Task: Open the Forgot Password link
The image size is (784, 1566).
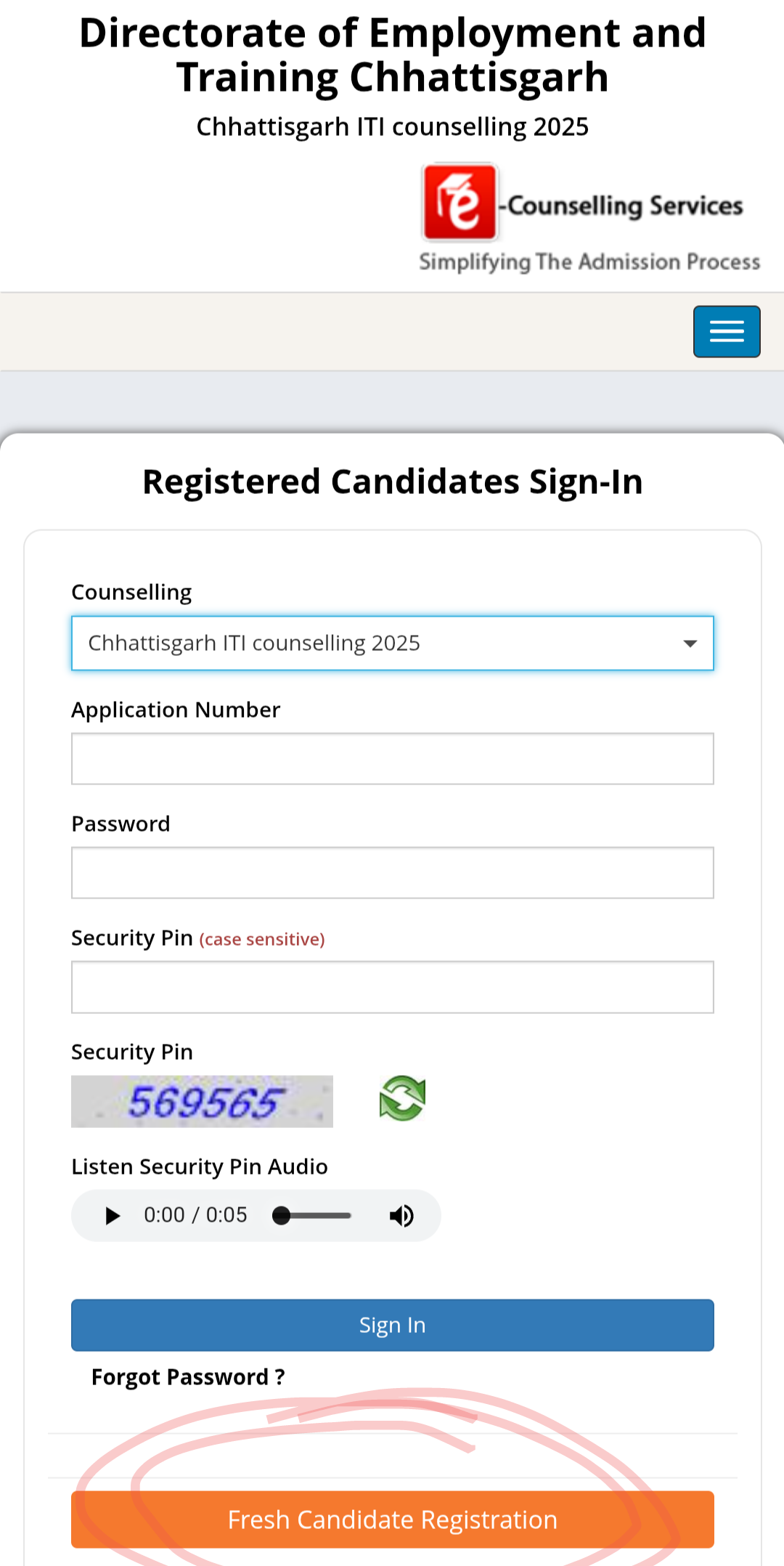Action: coord(188,1377)
